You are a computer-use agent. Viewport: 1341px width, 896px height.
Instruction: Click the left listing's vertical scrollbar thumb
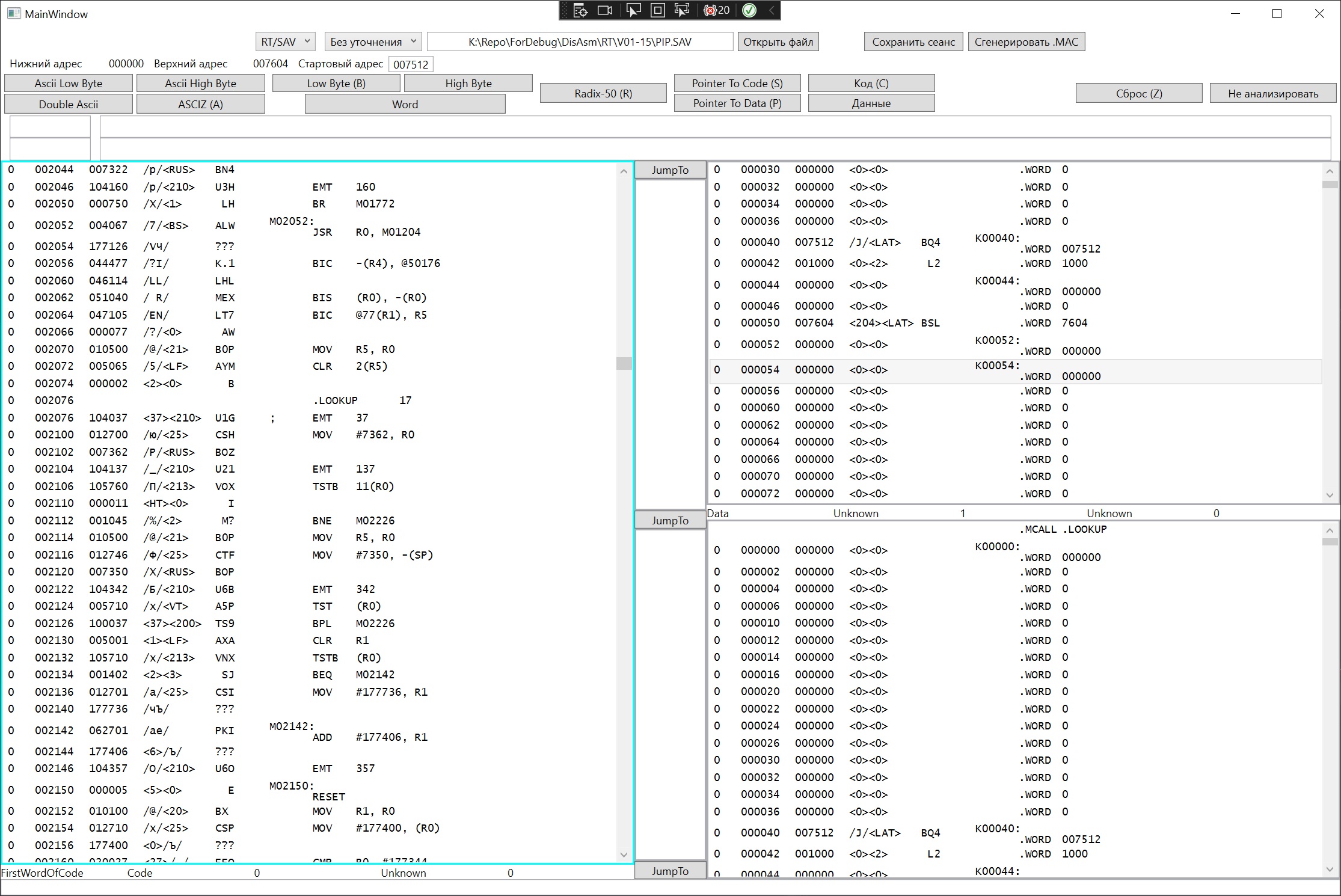624,363
